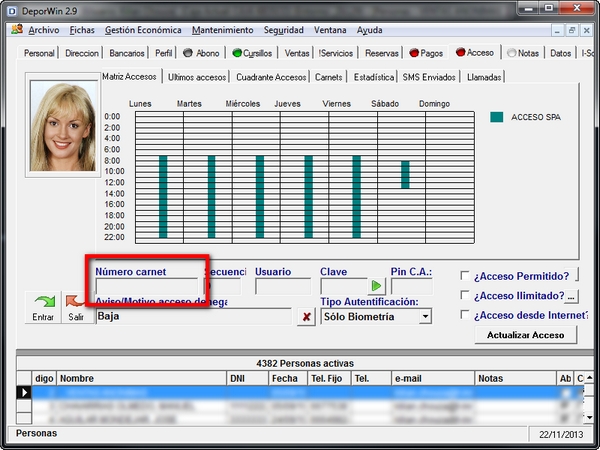600x450 pixels.
Task: Toggle the ¿Acceso desde Internet? checkbox
Action: (x=465, y=315)
